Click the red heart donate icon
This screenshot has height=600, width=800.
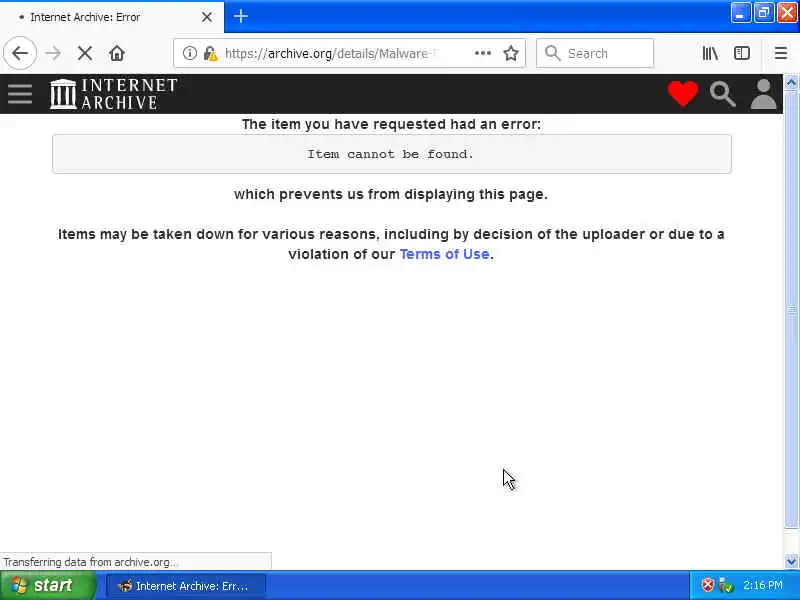point(683,94)
